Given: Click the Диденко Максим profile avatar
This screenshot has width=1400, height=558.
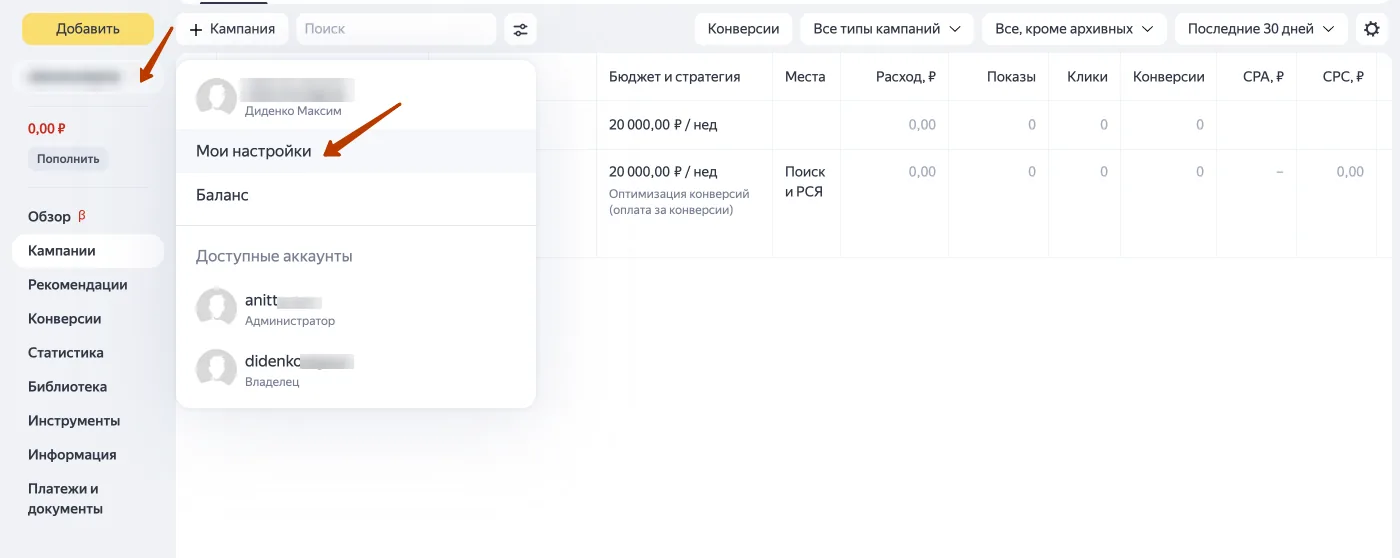Looking at the screenshot, I should click(x=216, y=98).
